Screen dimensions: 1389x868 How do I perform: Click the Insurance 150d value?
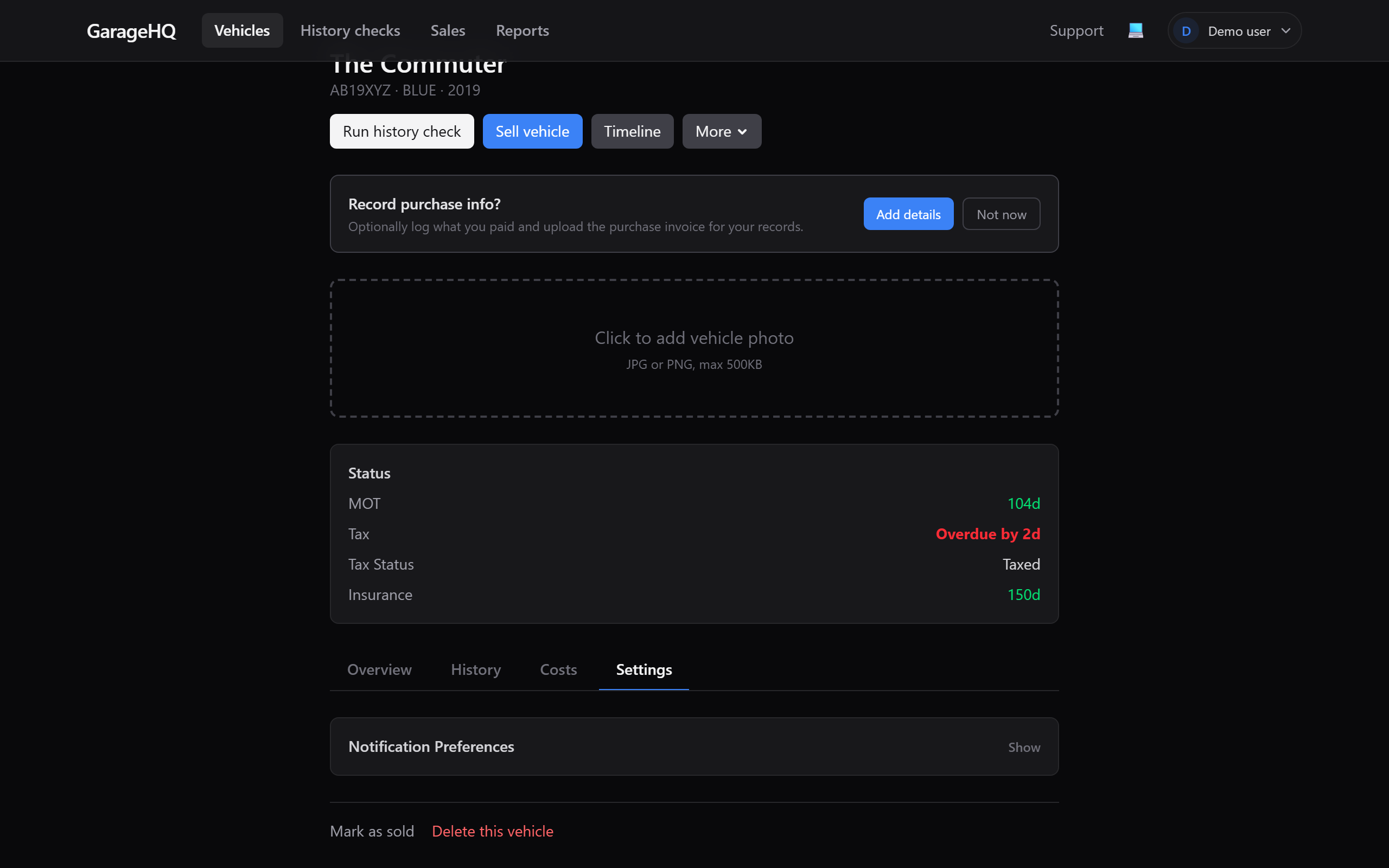1024,595
